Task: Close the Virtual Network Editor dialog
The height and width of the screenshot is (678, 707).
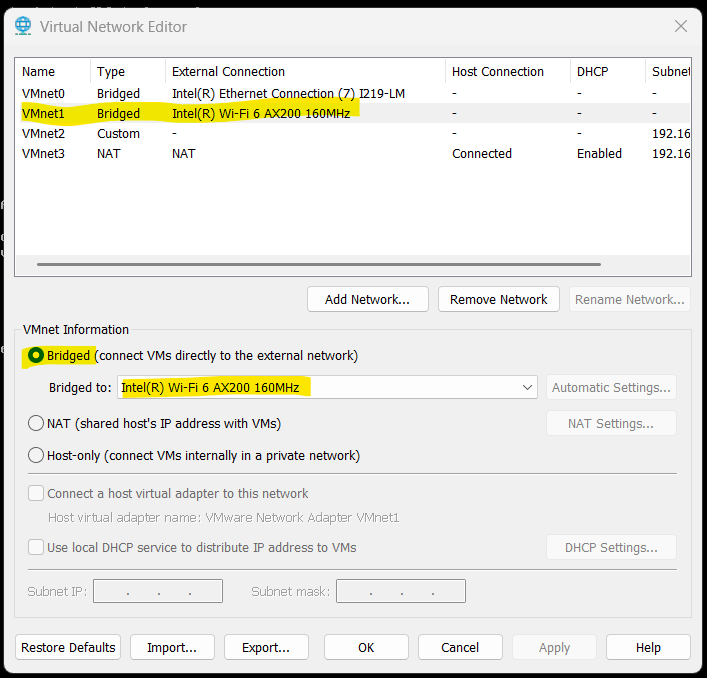Action: pyautogui.click(x=680, y=26)
